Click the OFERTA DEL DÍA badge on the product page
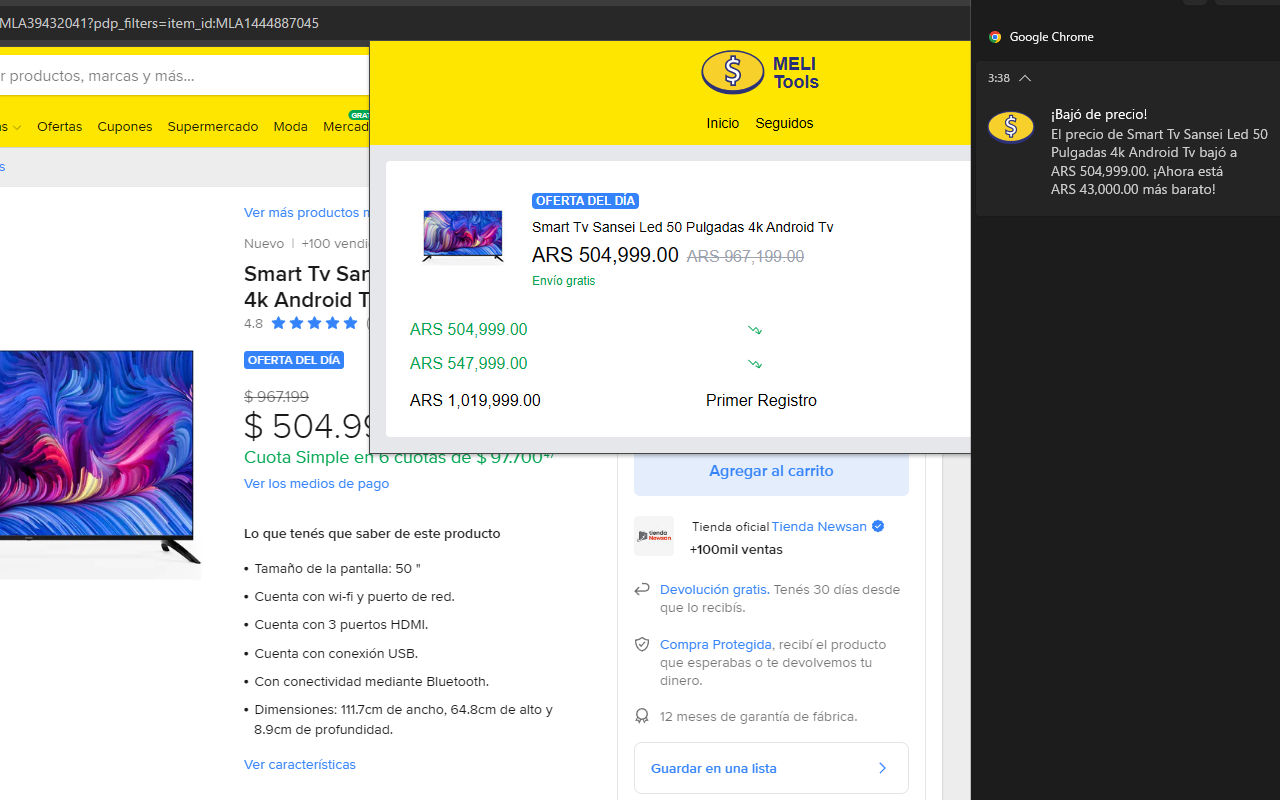The image size is (1280, 800). (294, 360)
